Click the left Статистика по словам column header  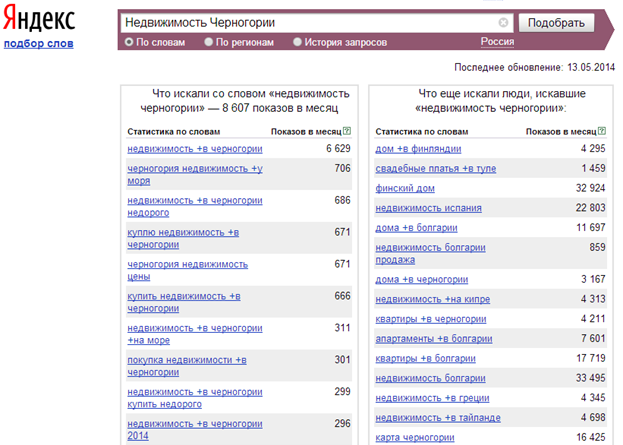174,132
